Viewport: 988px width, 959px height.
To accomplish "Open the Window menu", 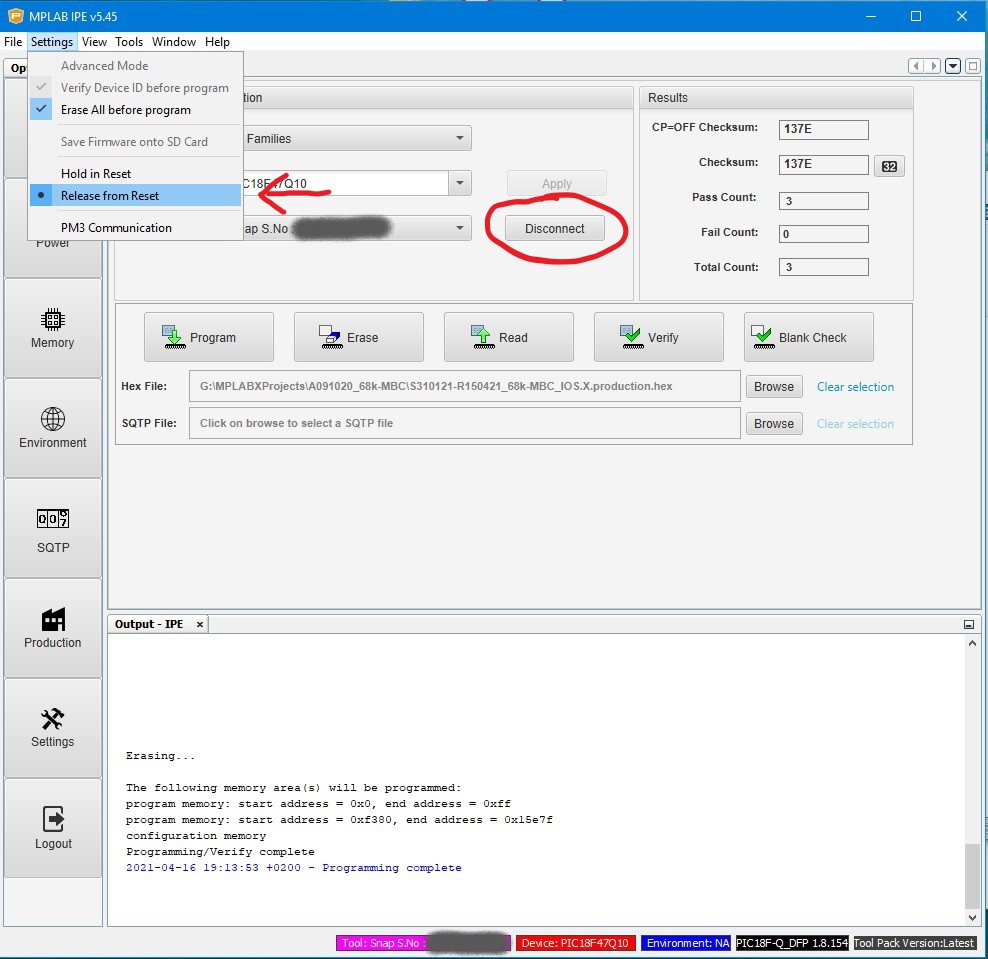I will pos(173,42).
